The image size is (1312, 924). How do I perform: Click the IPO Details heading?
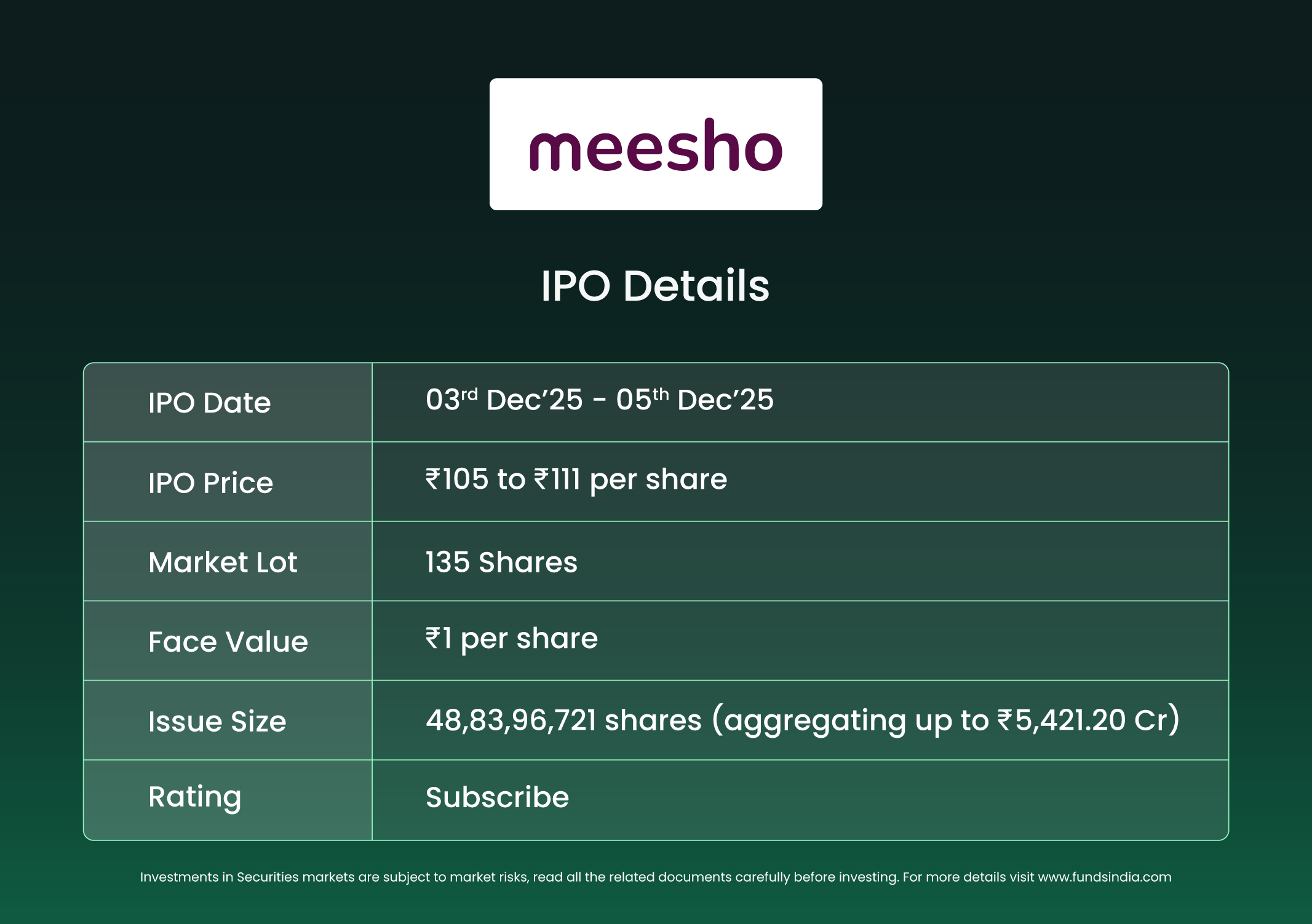pyautogui.click(x=655, y=286)
